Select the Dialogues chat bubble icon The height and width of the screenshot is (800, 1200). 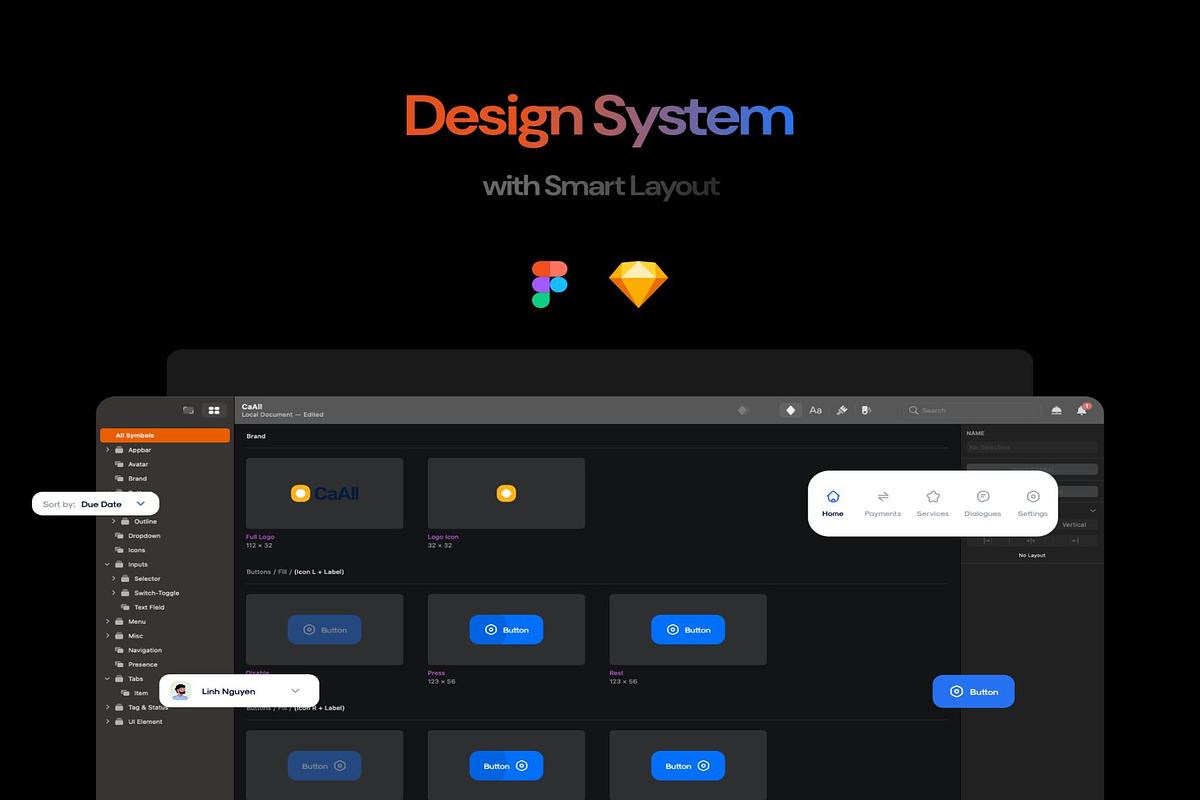(x=983, y=496)
